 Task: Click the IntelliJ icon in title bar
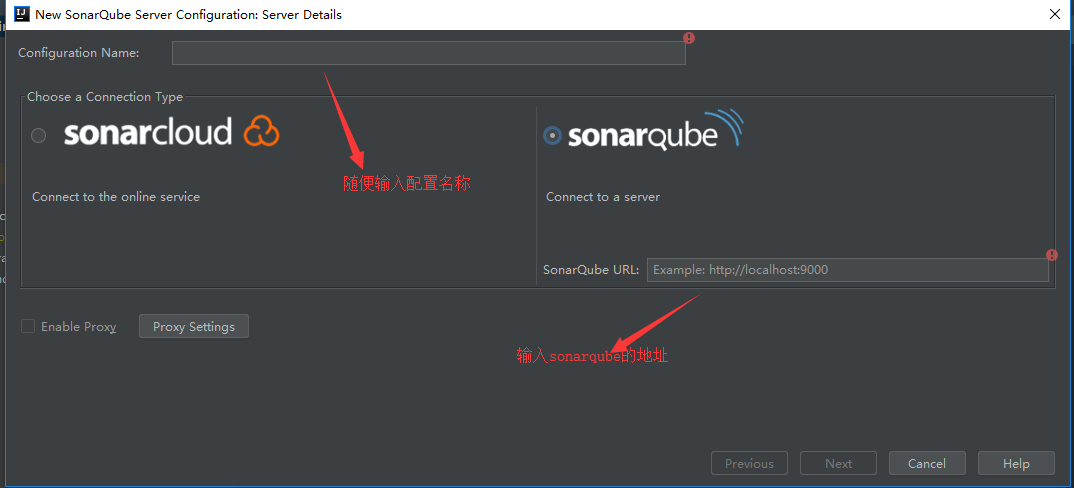point(21,14)
